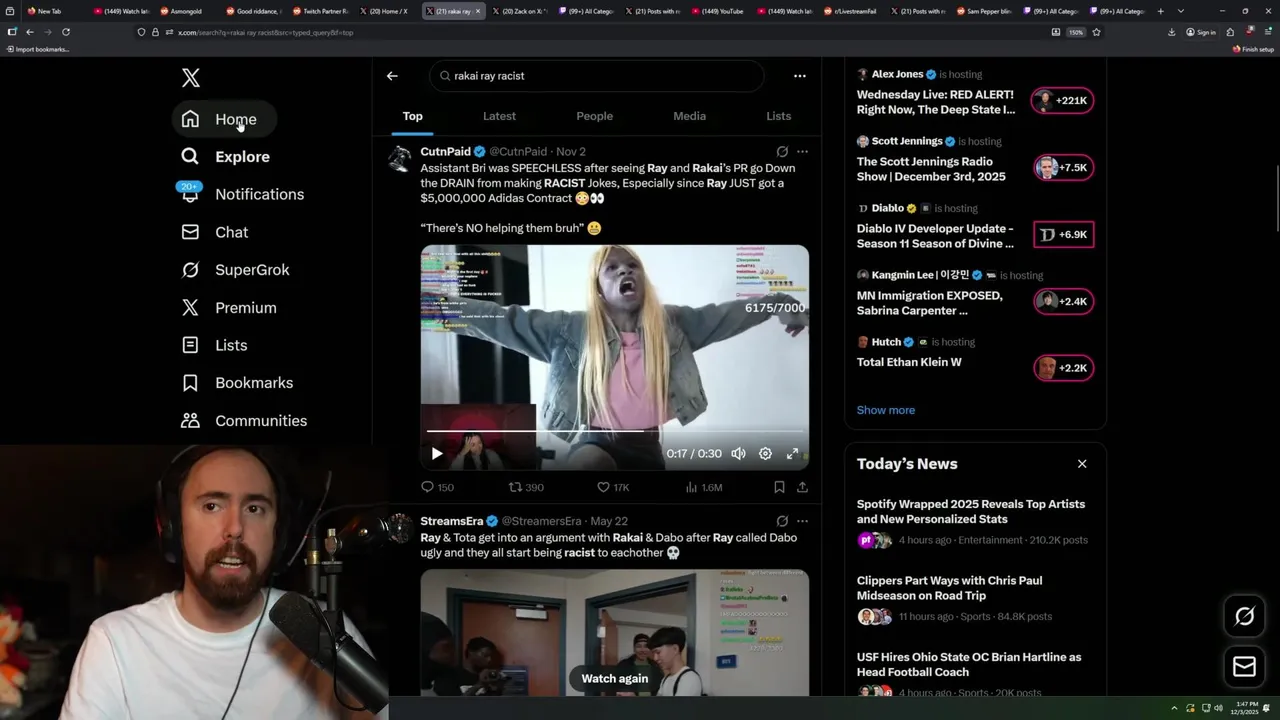The width and height of the screenshot is (1280, 720).
Task: Share the CutnPaid post
Action: tap(802, 487)
